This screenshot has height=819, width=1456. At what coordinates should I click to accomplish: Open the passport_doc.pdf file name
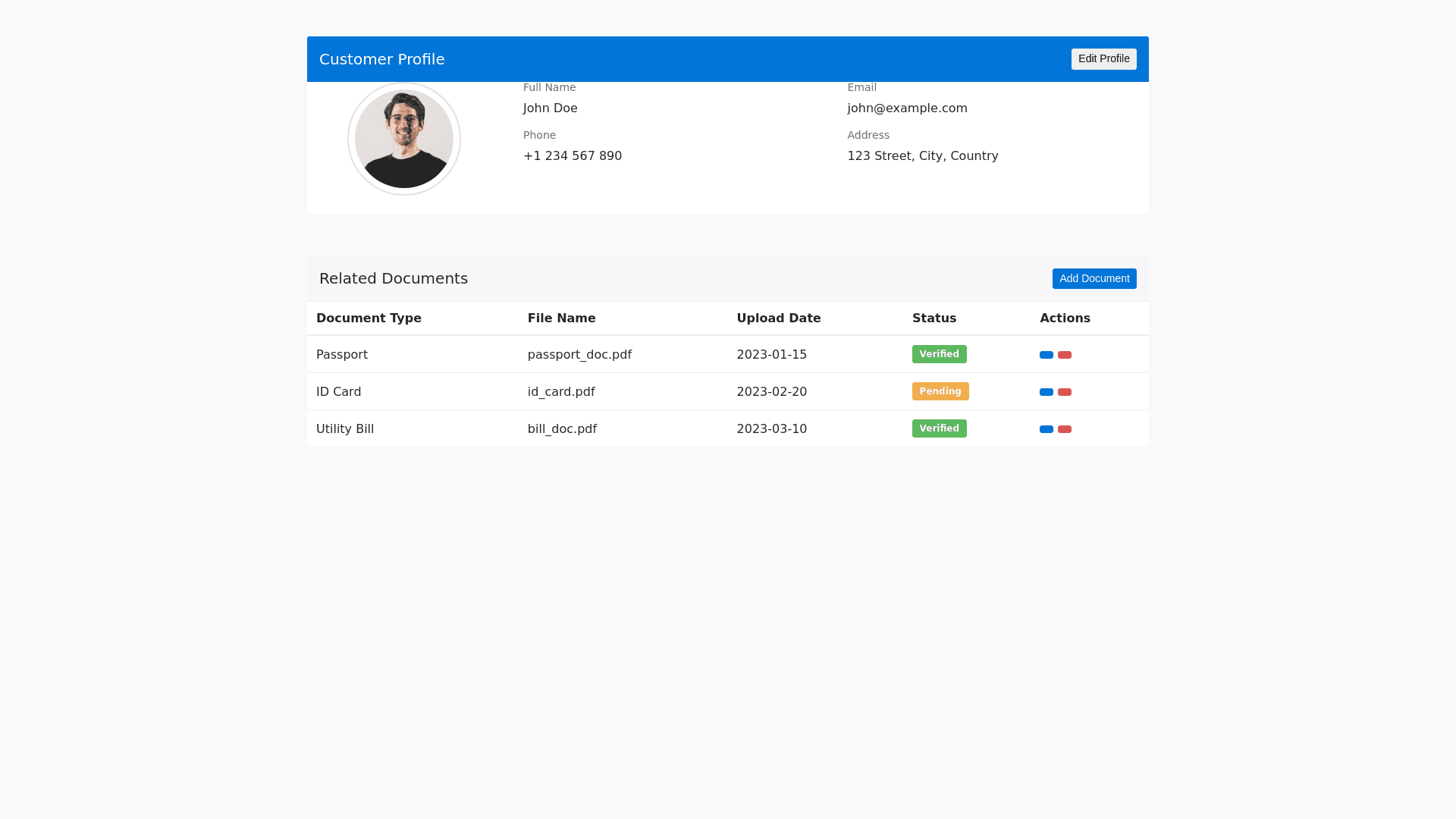click(579, 355)
